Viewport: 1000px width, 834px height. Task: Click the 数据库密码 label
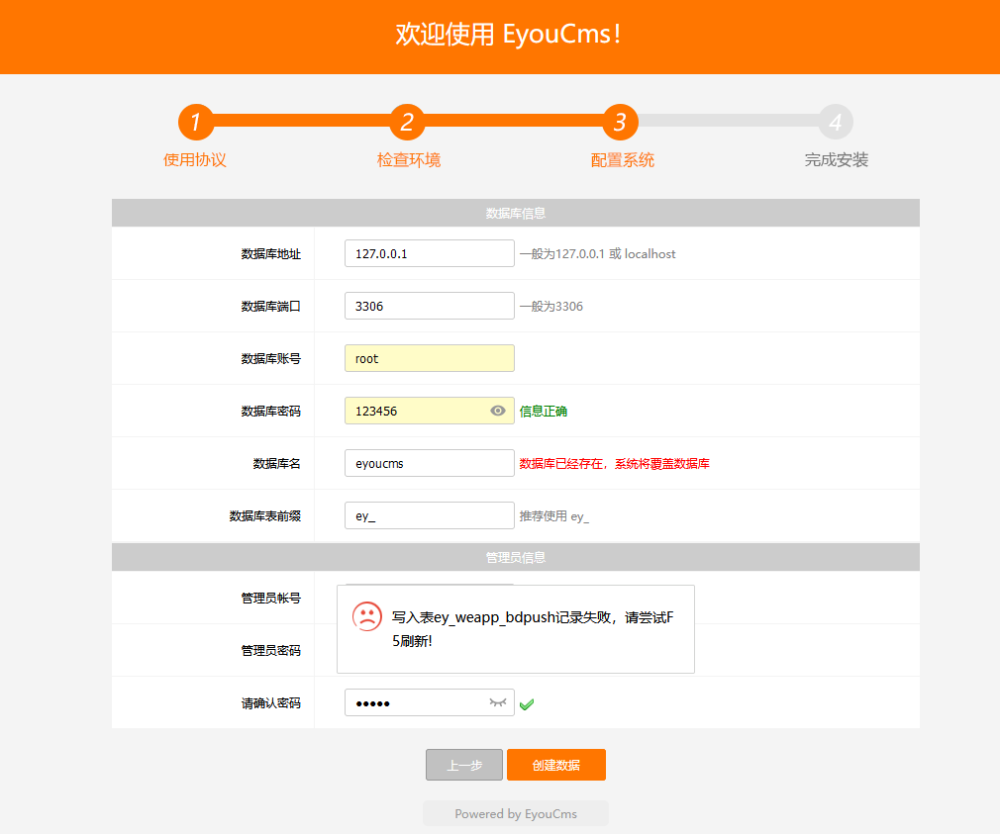coord(271,411)
